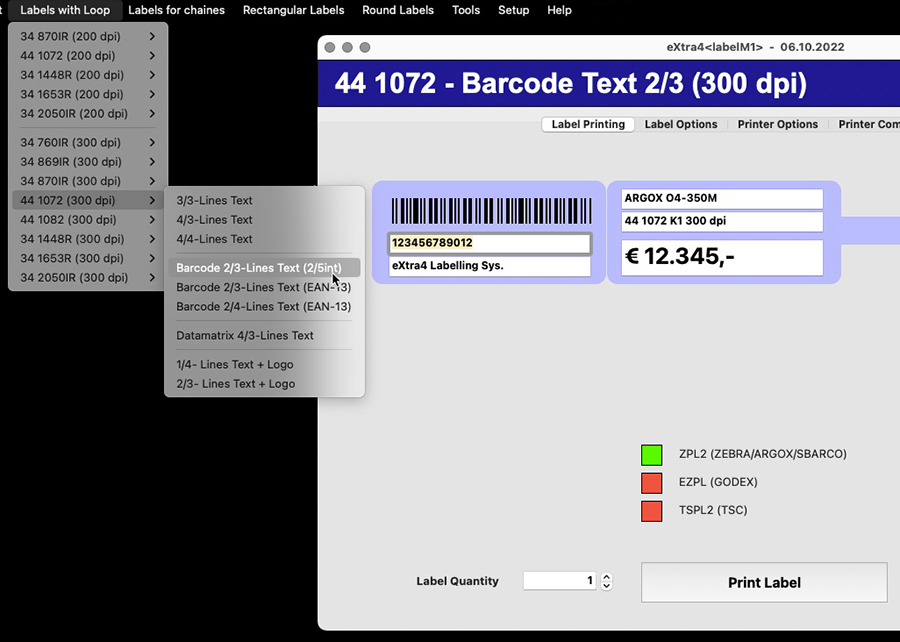Select the Labels for chaines menu
This screenshot has width=900, height=642.
[177, 10]
